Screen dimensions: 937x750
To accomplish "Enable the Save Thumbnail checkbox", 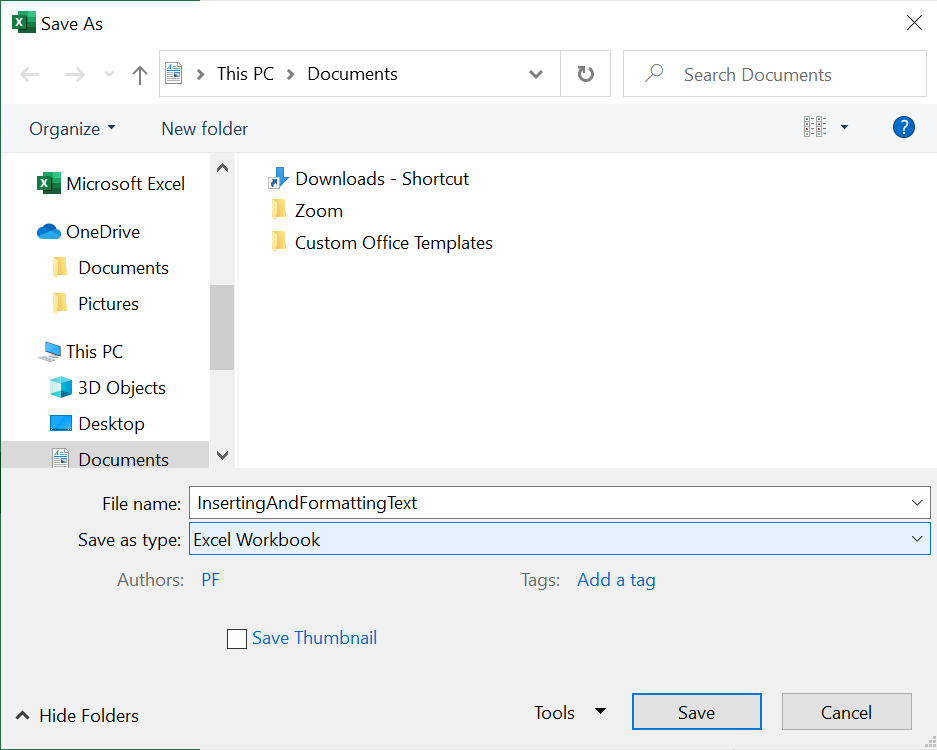I will tap(237, 639).
